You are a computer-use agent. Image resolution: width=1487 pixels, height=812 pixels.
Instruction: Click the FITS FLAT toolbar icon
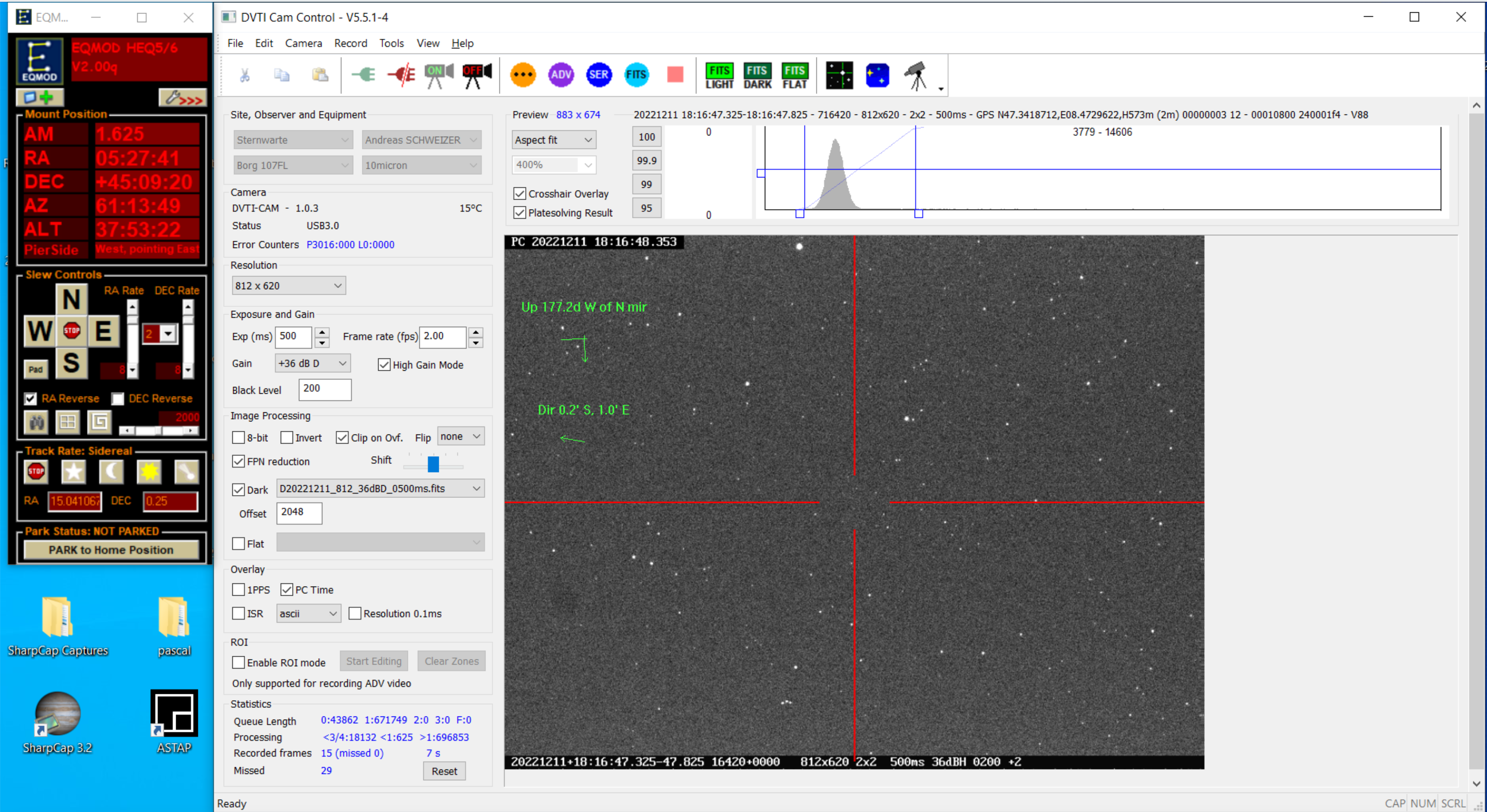click(x=794, y=76)
